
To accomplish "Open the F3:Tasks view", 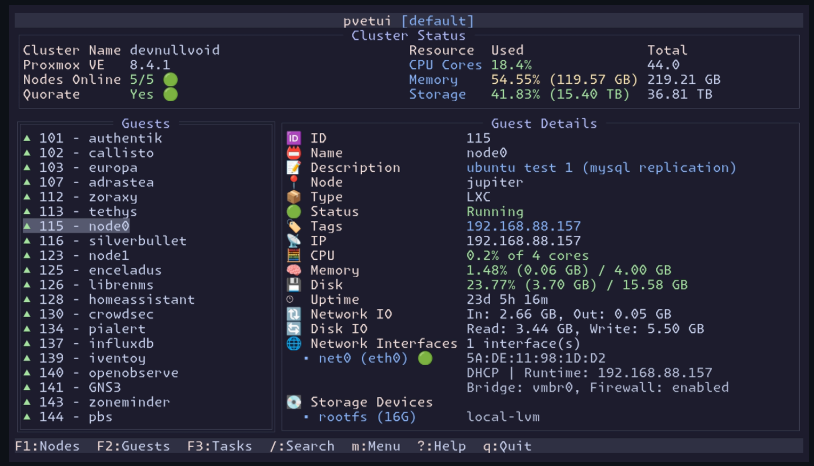I will click(220, 446).
